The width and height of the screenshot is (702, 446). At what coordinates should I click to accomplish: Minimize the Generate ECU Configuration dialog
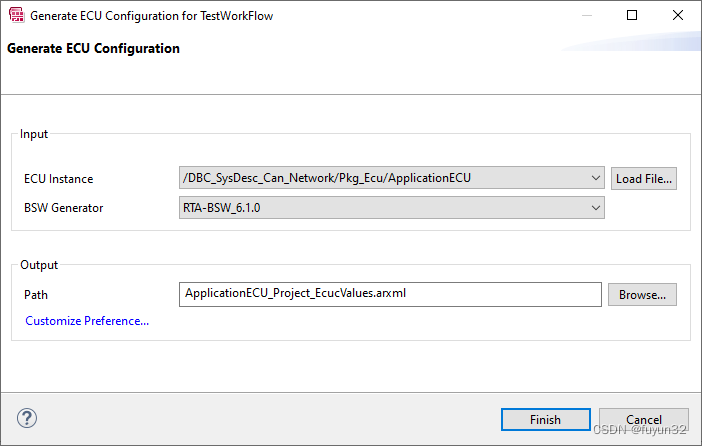click(x=587, y=15)
